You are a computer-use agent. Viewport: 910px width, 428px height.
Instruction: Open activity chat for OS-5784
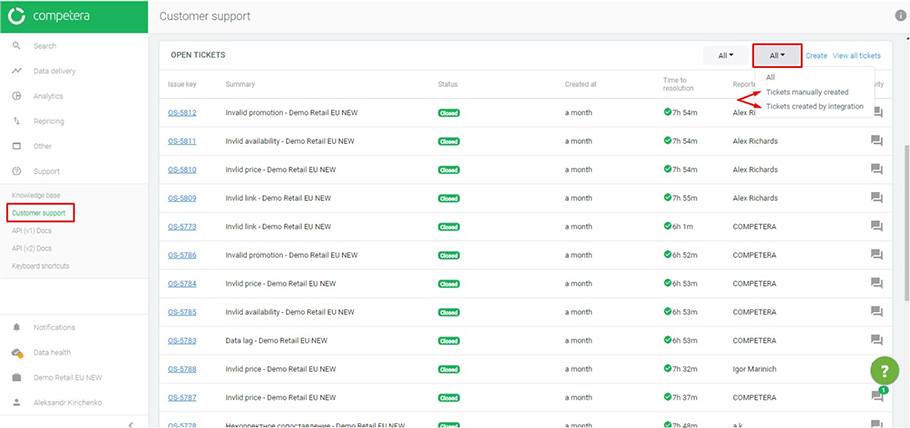[876, 283]
